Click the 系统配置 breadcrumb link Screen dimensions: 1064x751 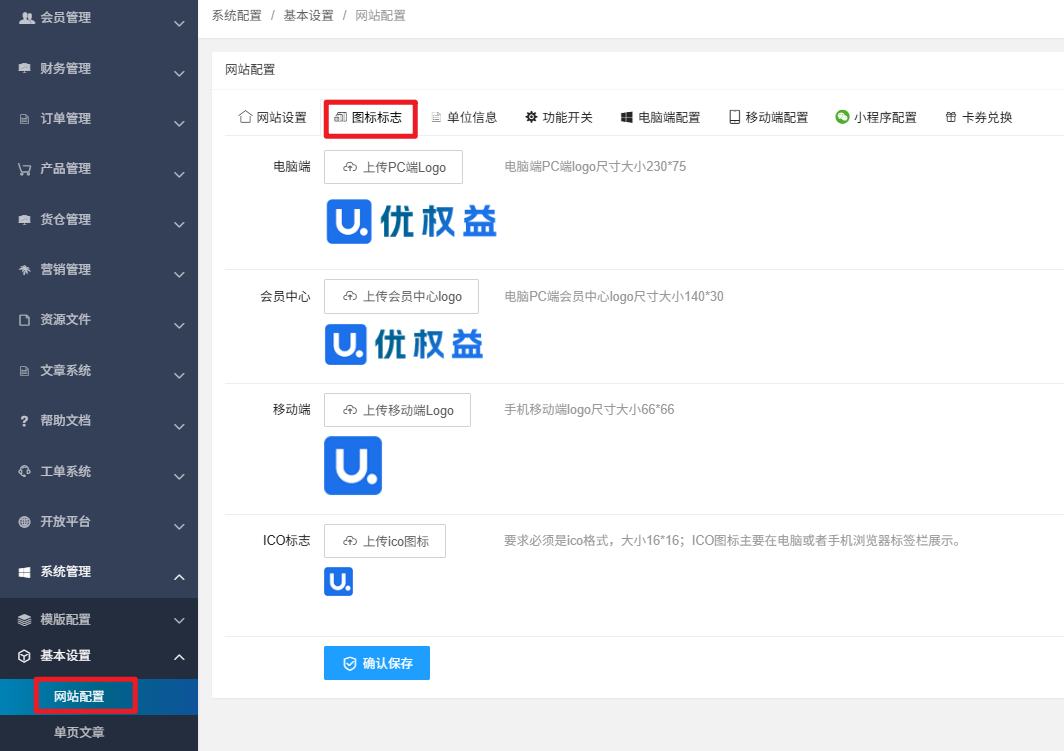[x=236, y=16]
